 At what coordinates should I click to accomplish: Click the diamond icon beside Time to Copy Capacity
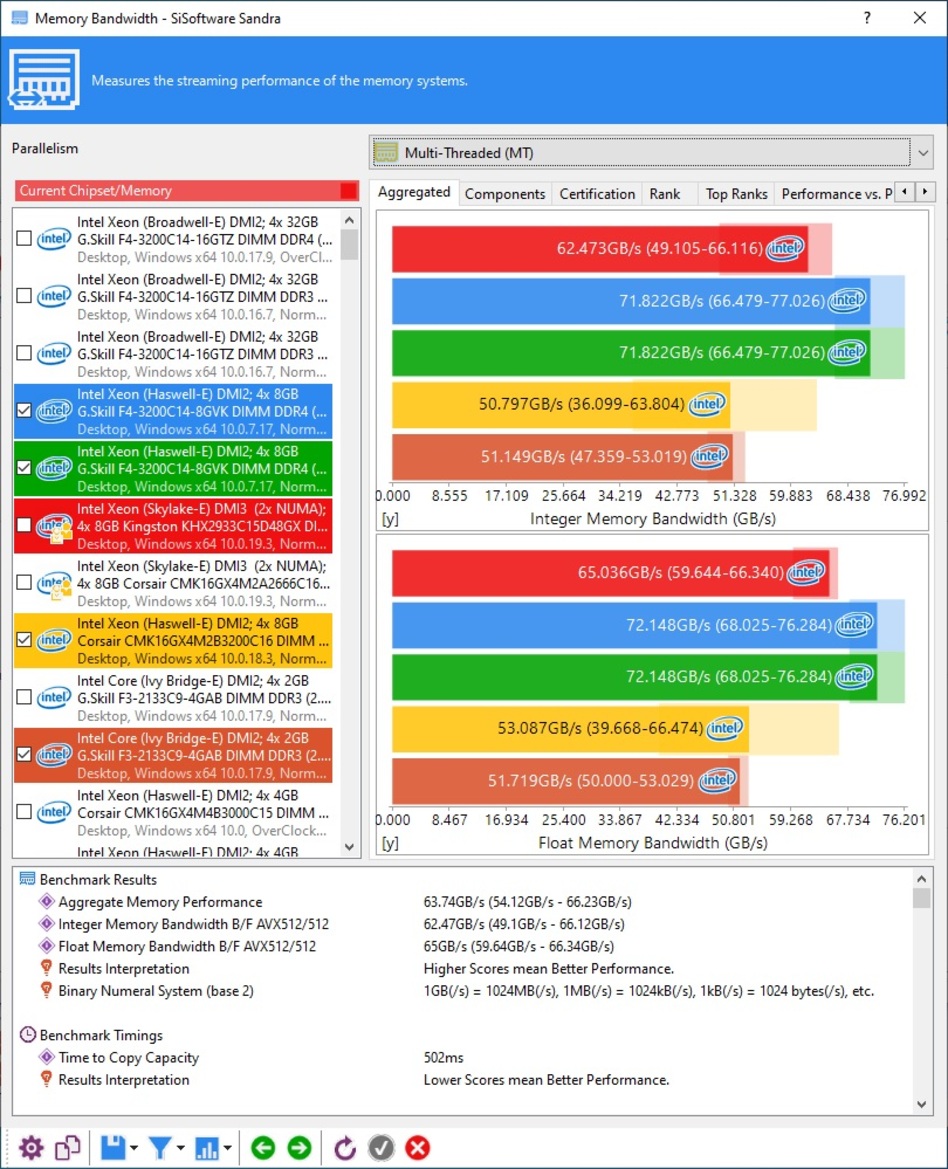46,1057
